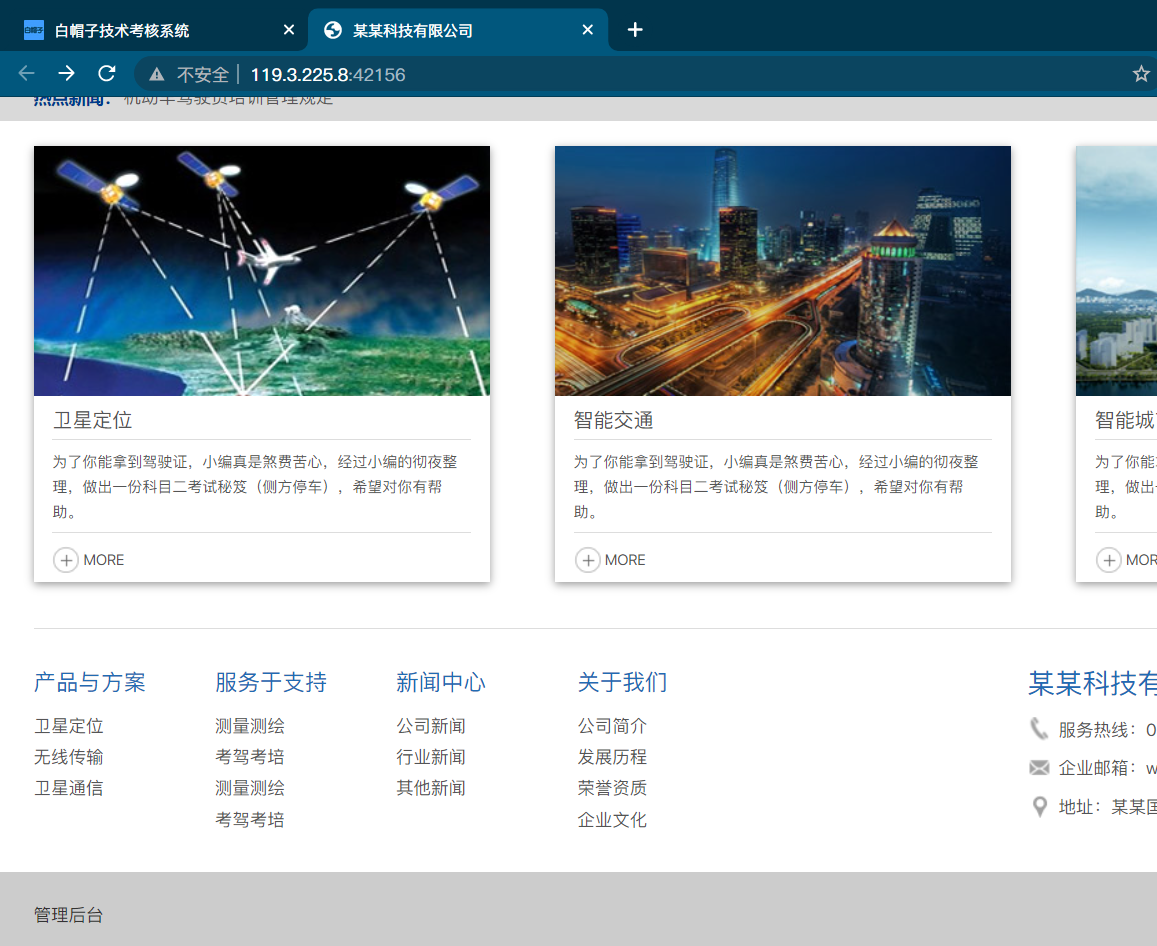
Task: Click the 企业邮箱 contact text
Action: click(x=1108, y=768)
